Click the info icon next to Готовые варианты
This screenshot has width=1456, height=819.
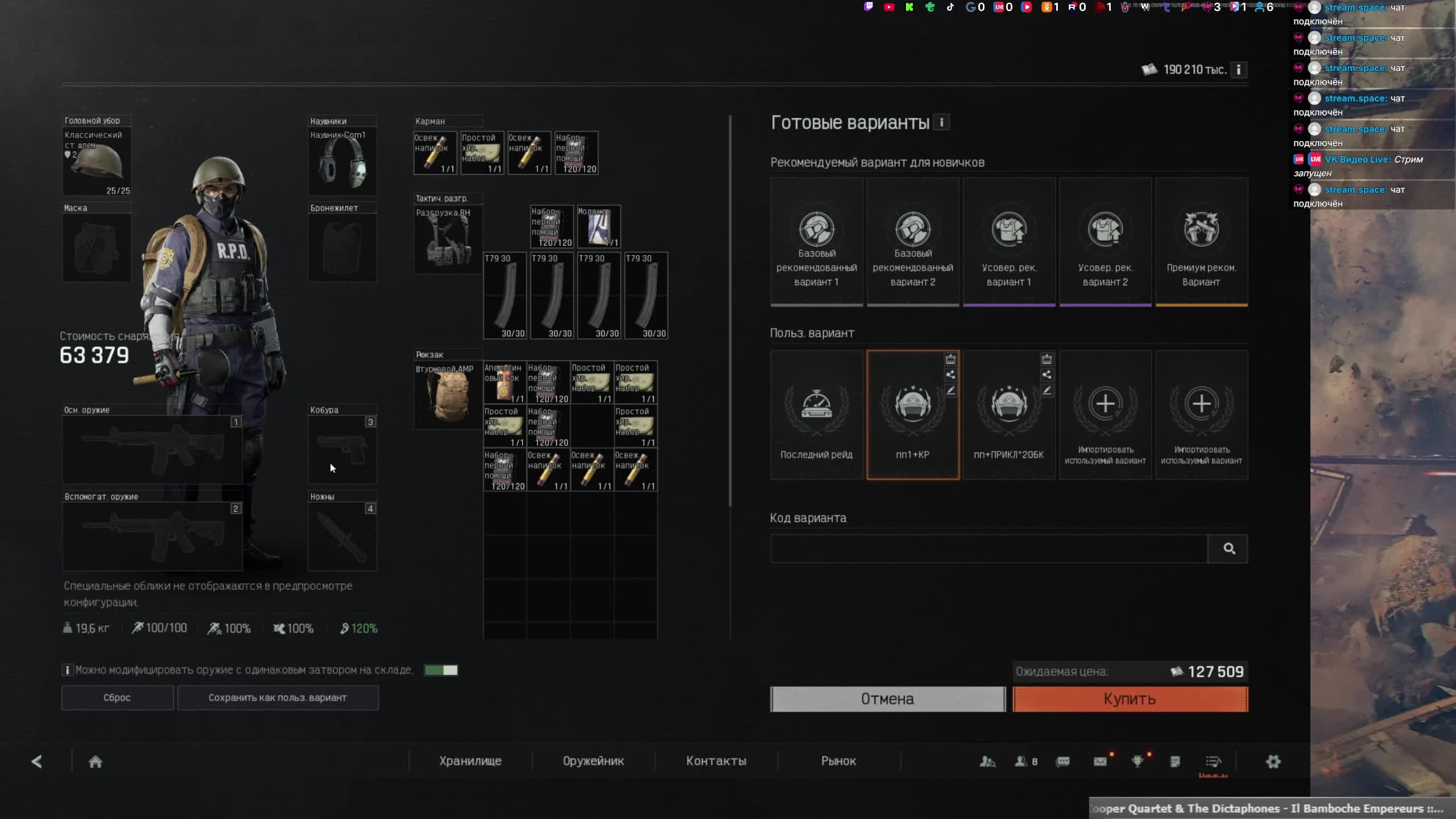(942, 122)
